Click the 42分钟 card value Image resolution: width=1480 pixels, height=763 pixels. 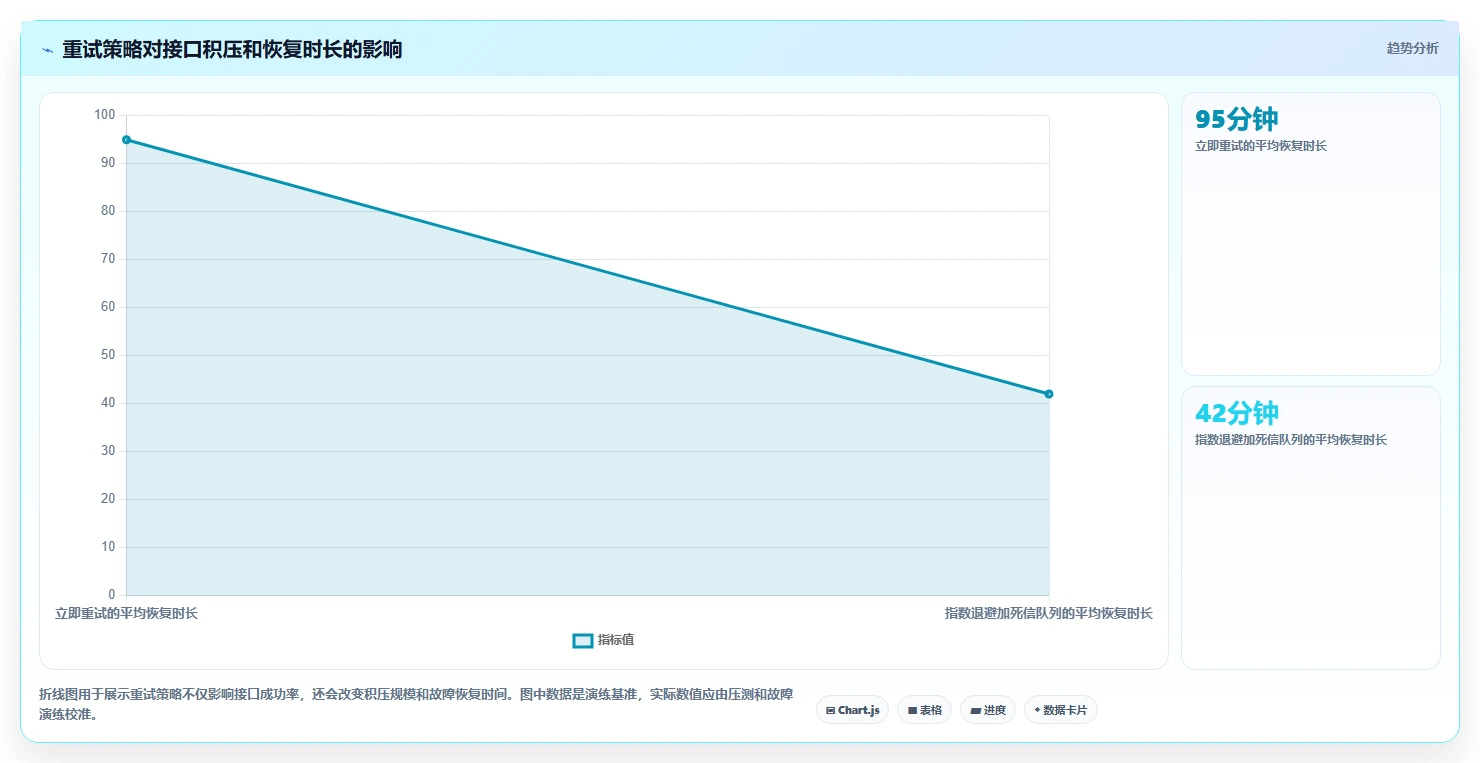click(1237, 413)
